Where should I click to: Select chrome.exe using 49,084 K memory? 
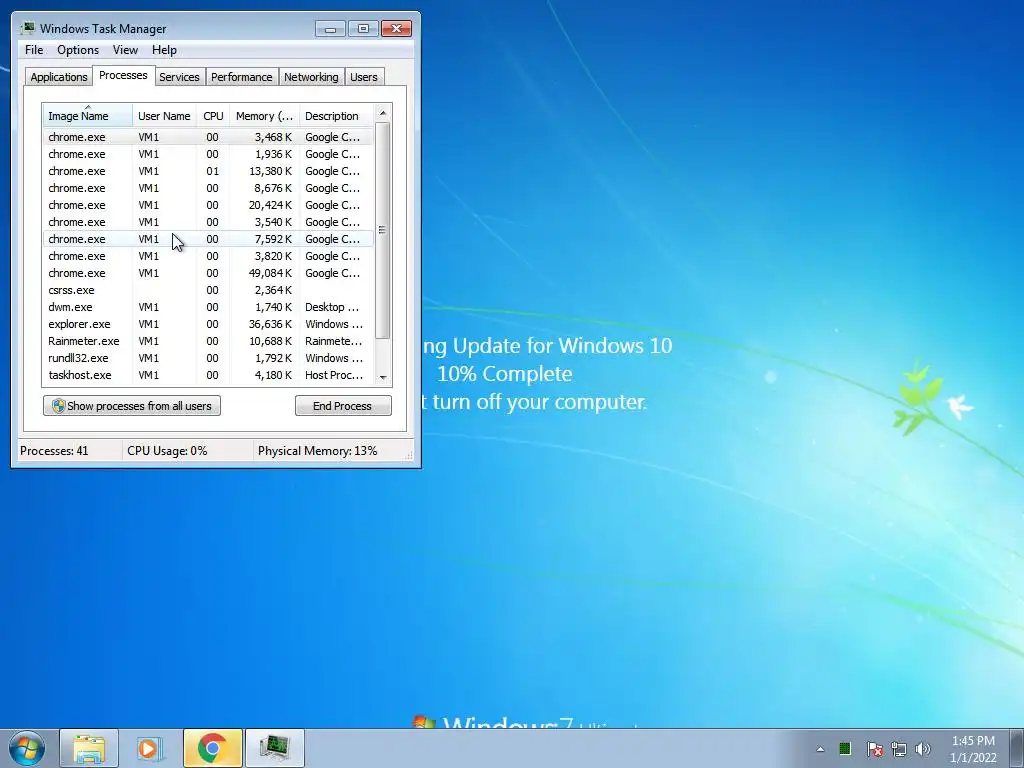208,273
